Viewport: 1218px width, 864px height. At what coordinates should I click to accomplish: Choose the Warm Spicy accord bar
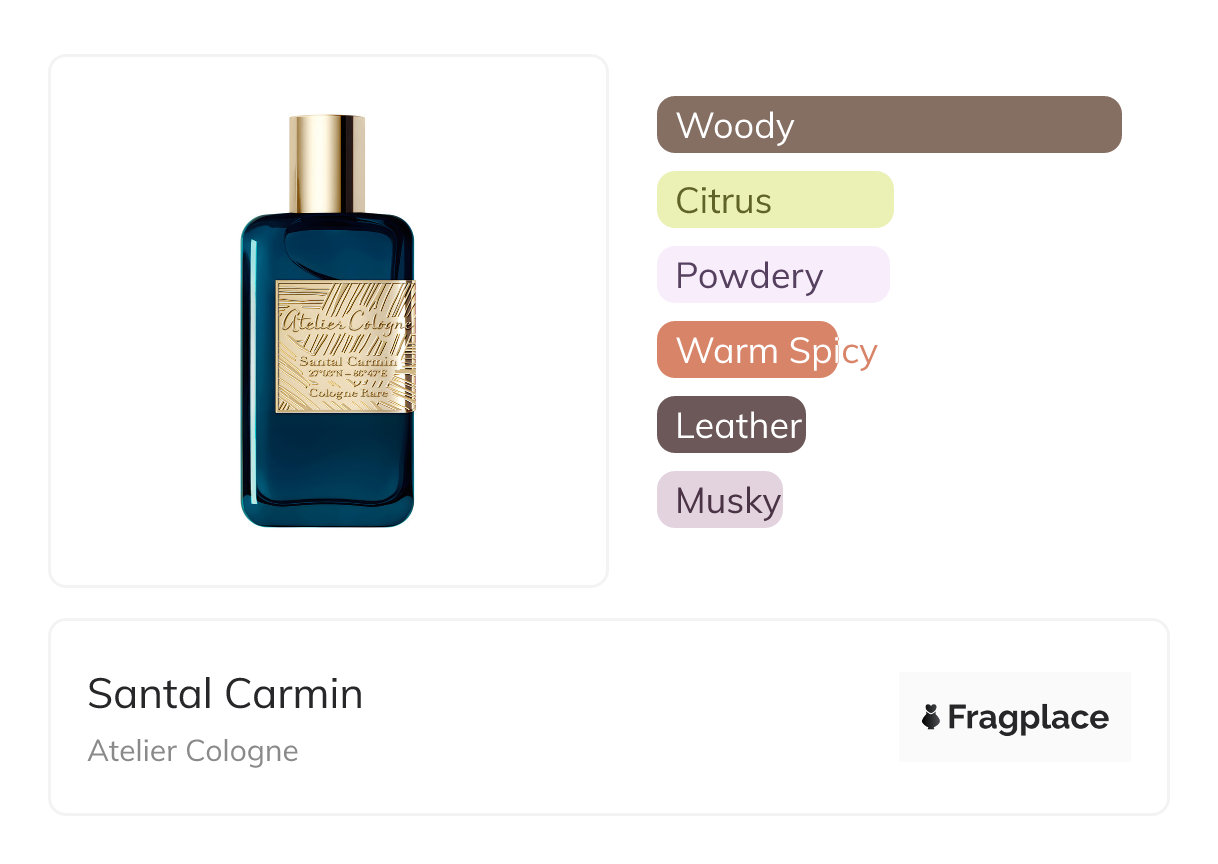tap(746, 350)
